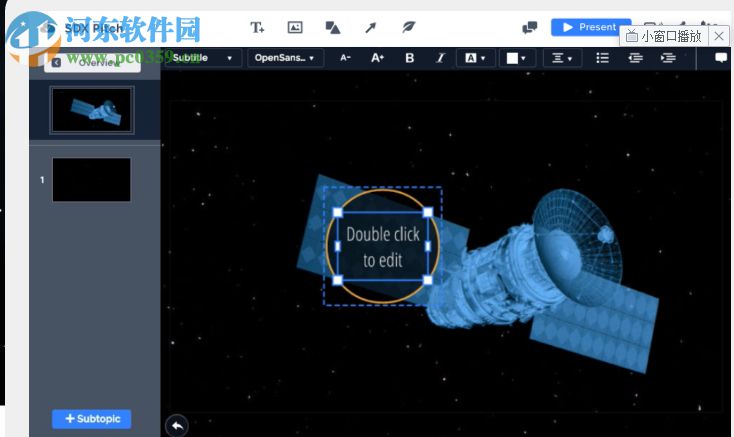Start the presentation with Present button
The height and width of the screenshot is (437, 734).
591,27
